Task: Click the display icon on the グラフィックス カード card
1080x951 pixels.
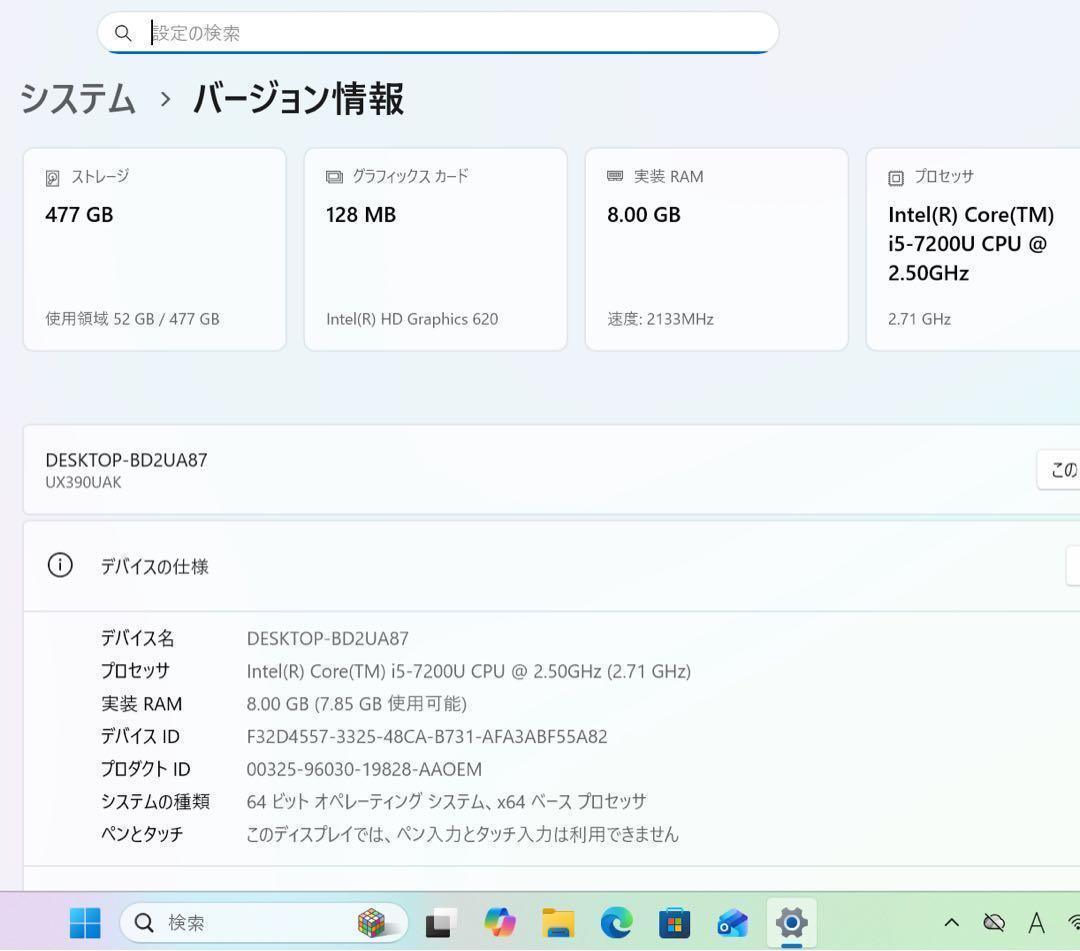Action: pyautogui.click(x=334, y=176)
